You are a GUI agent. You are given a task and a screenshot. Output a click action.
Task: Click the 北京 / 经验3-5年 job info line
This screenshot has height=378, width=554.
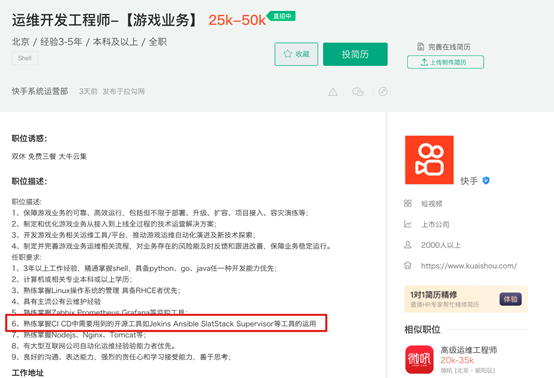(x=89, y=42)
